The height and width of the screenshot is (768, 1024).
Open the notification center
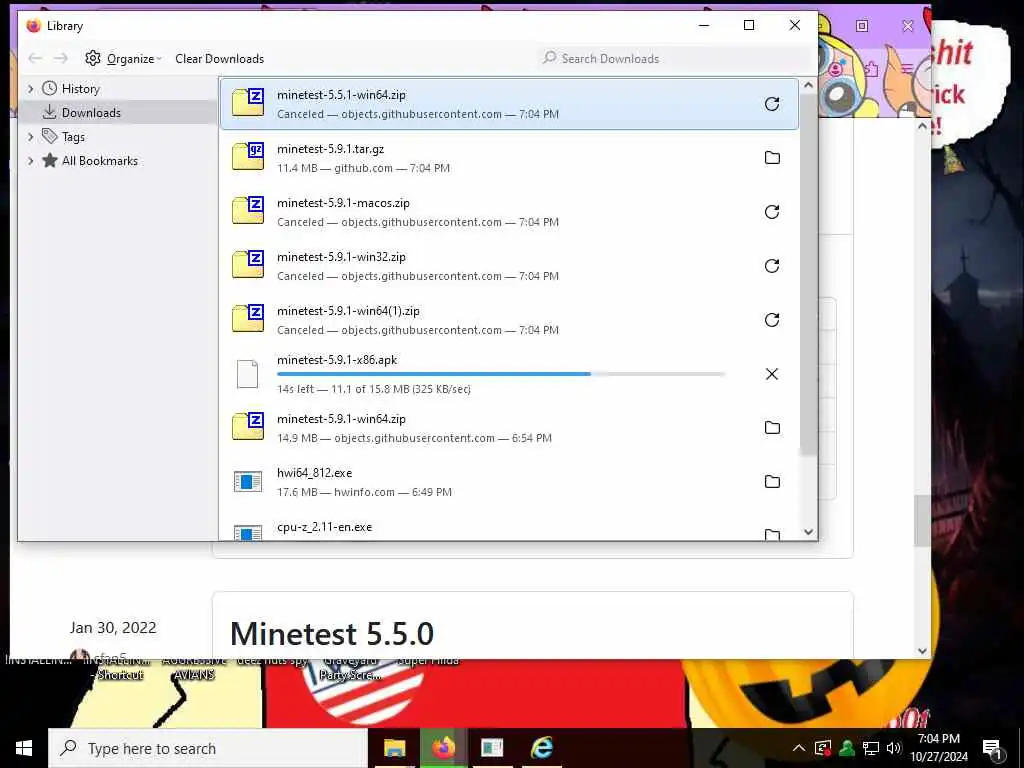(991, 748)
